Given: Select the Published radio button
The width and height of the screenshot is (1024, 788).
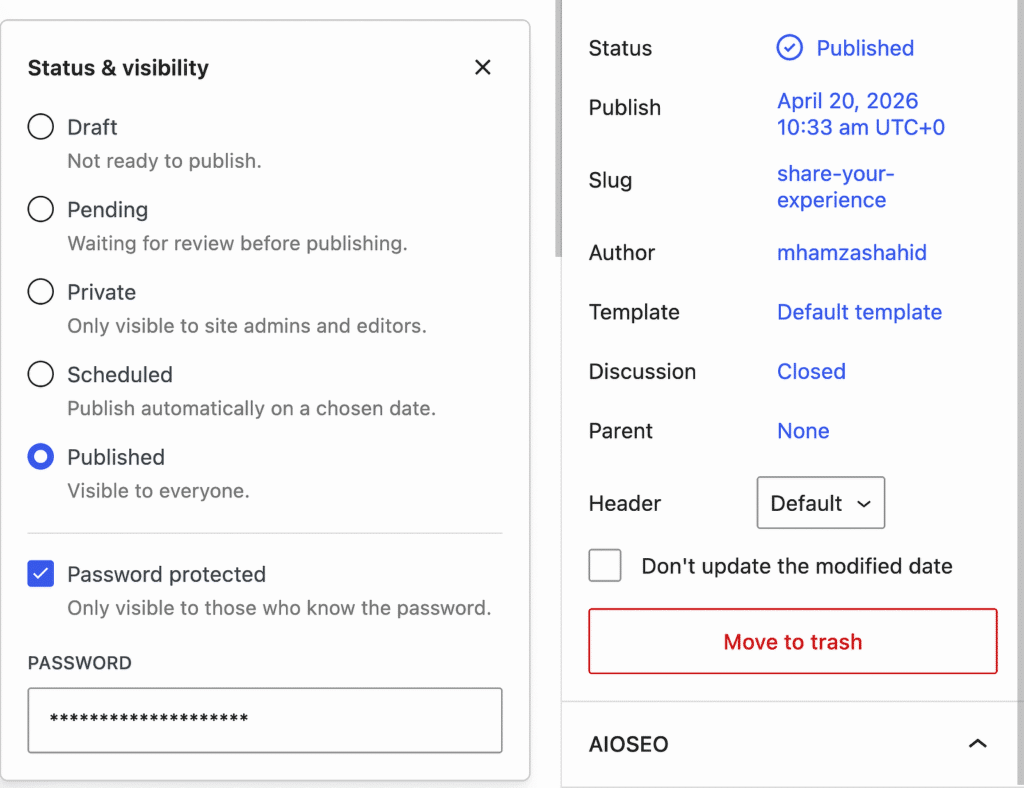Looking at the screenshot, I should [40, 457].
